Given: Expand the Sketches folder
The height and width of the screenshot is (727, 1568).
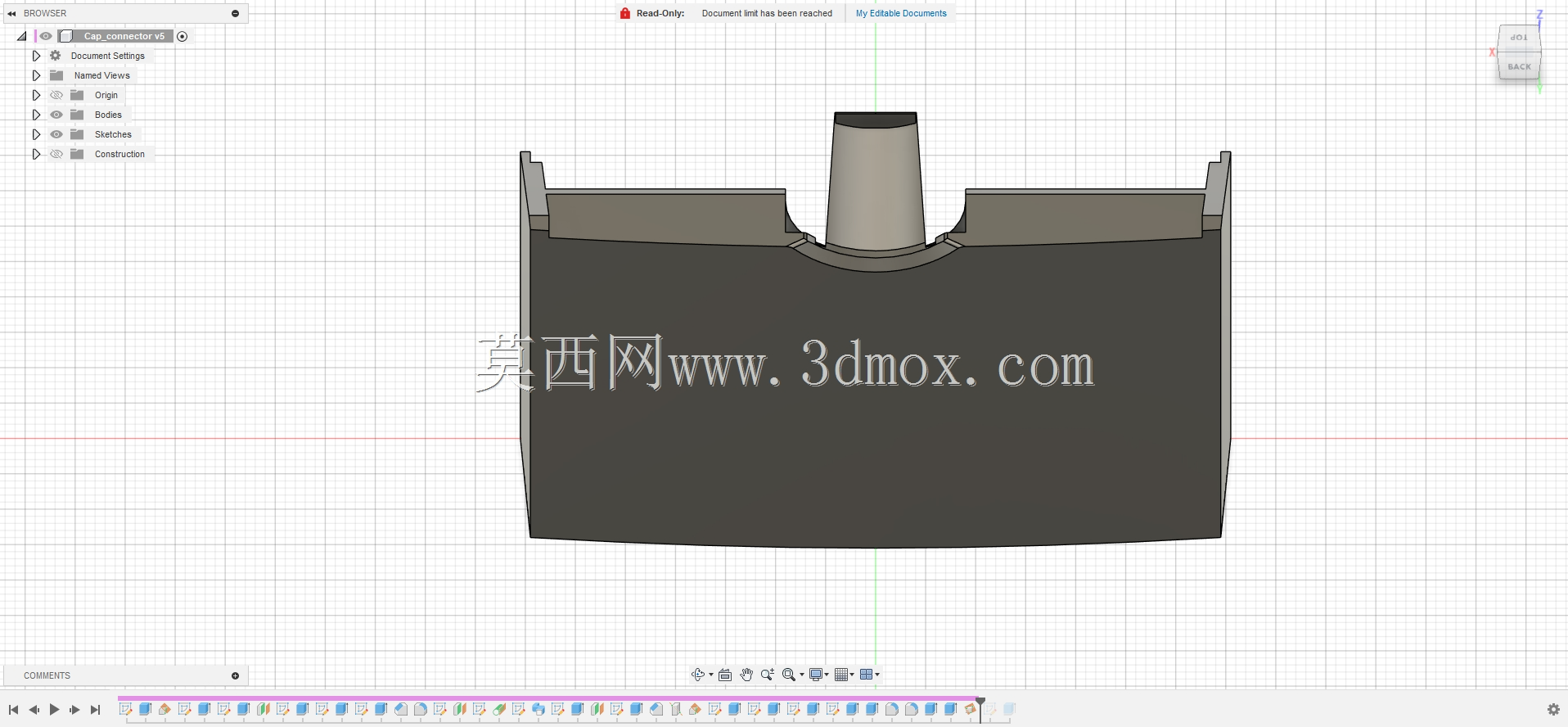Looking at the screenshot, I should [36, 134].
